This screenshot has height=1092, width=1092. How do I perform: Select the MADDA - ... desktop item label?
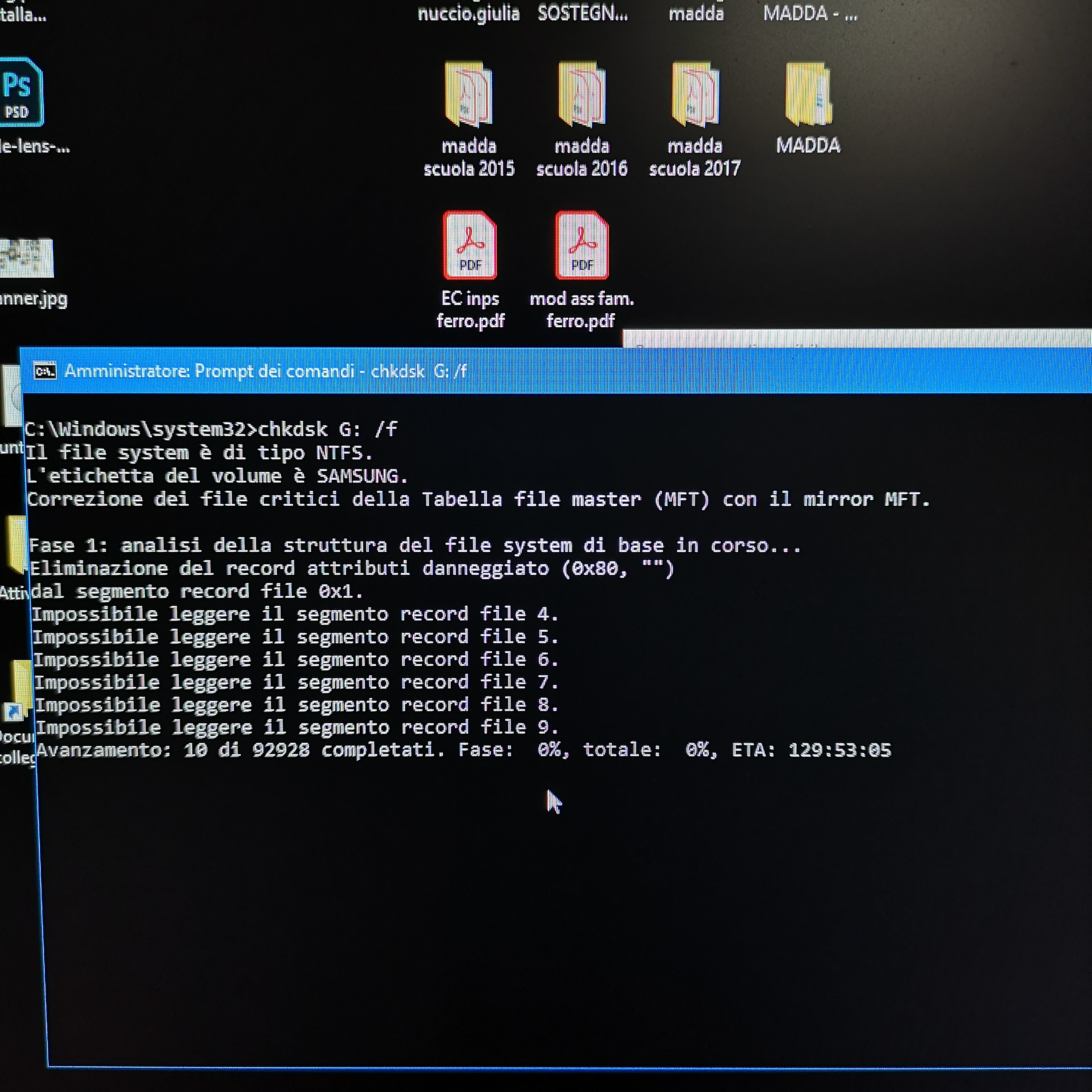coord(810,13)
